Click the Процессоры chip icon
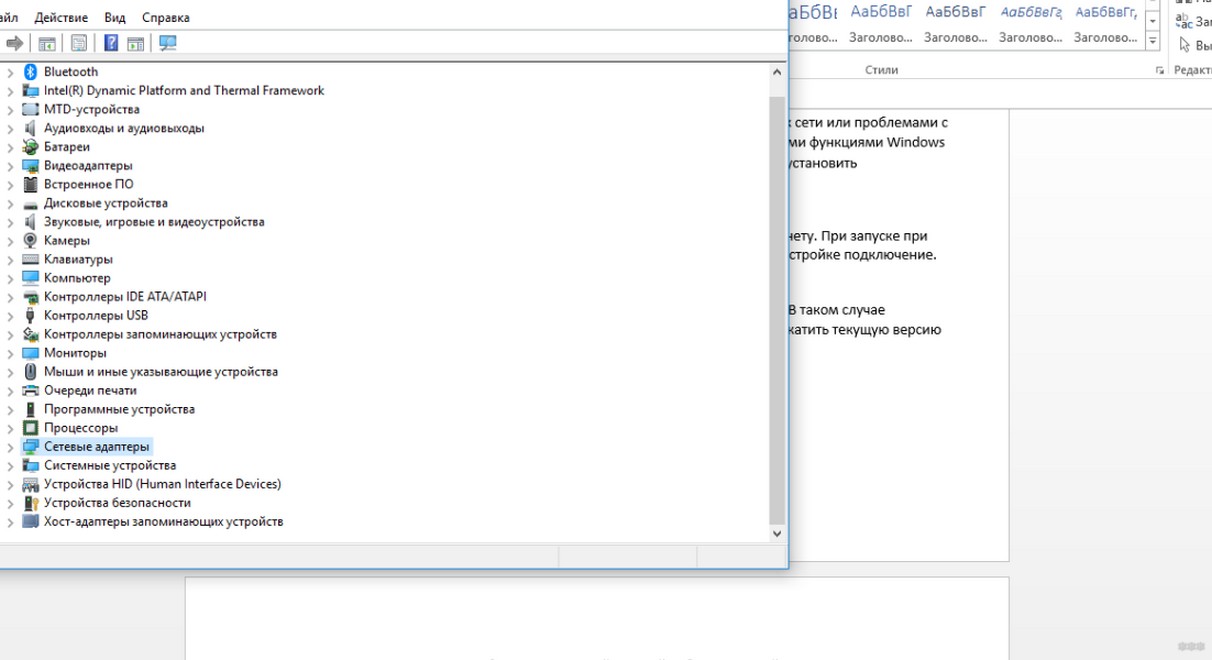The image size is (1212, 660). (x=30, y=428)
